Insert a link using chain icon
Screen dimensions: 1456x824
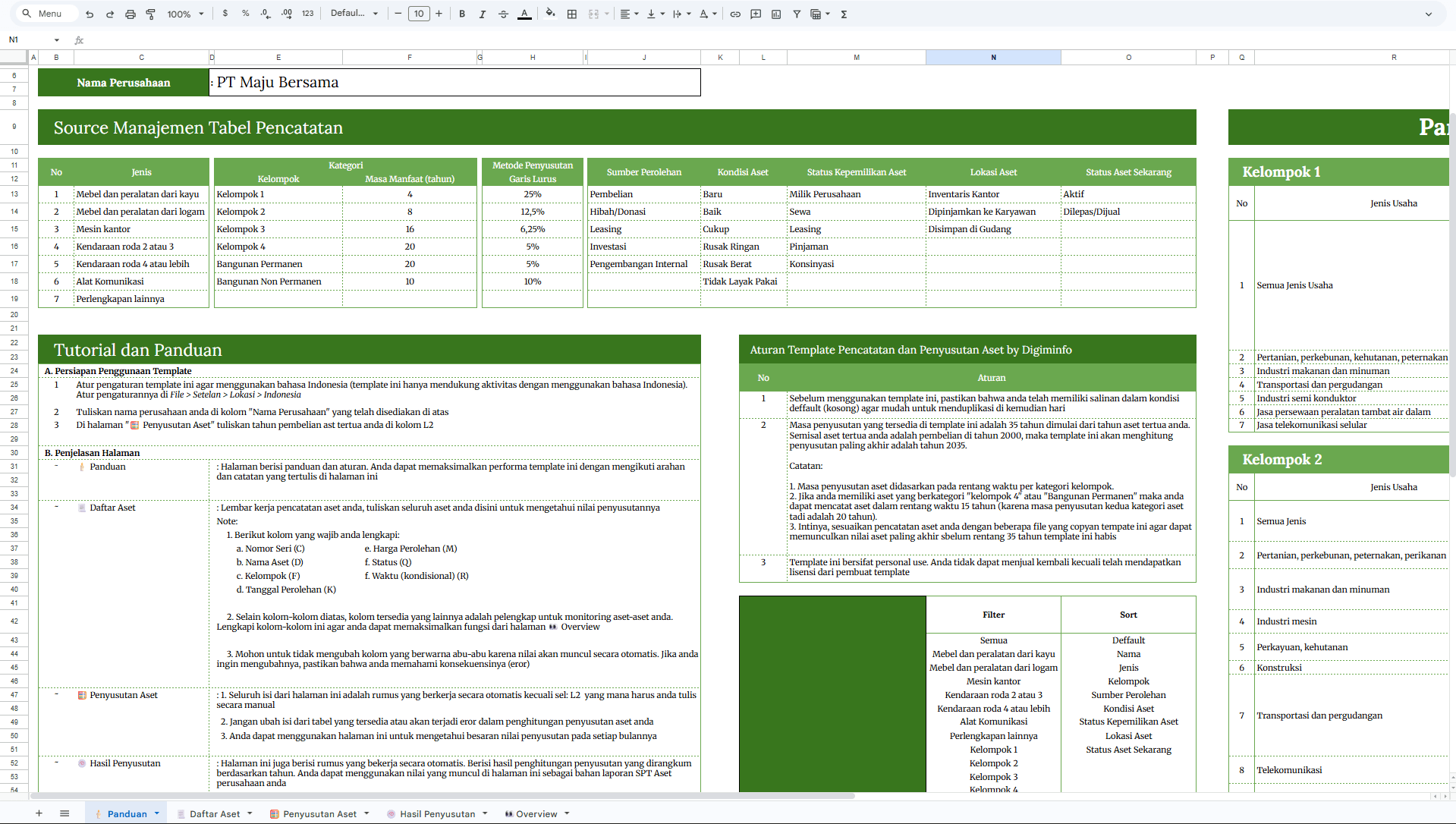point(735,14)
